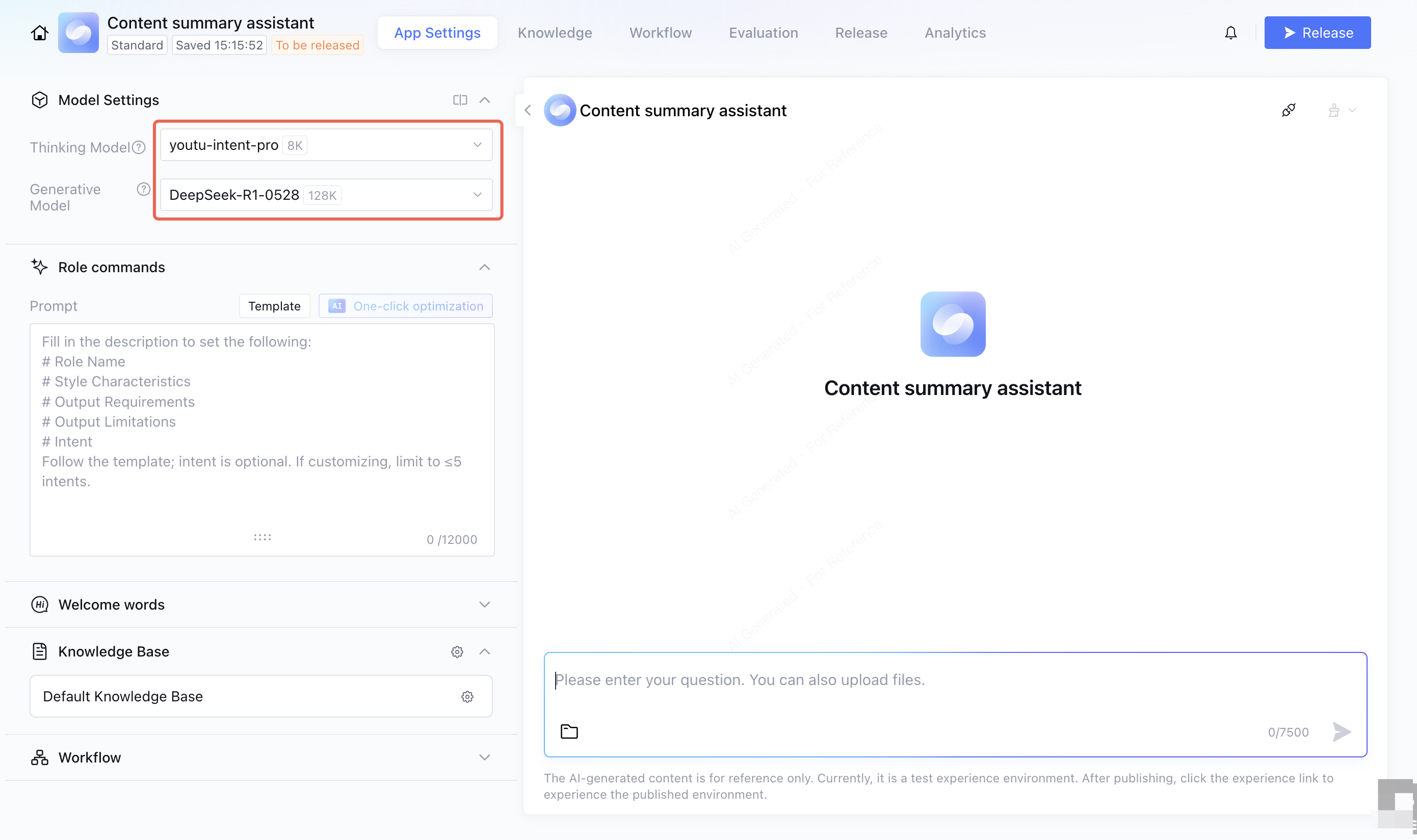Click the upload file folder icon
The height and width of the screenshot is (840, 1417).
tap(569, 731)
